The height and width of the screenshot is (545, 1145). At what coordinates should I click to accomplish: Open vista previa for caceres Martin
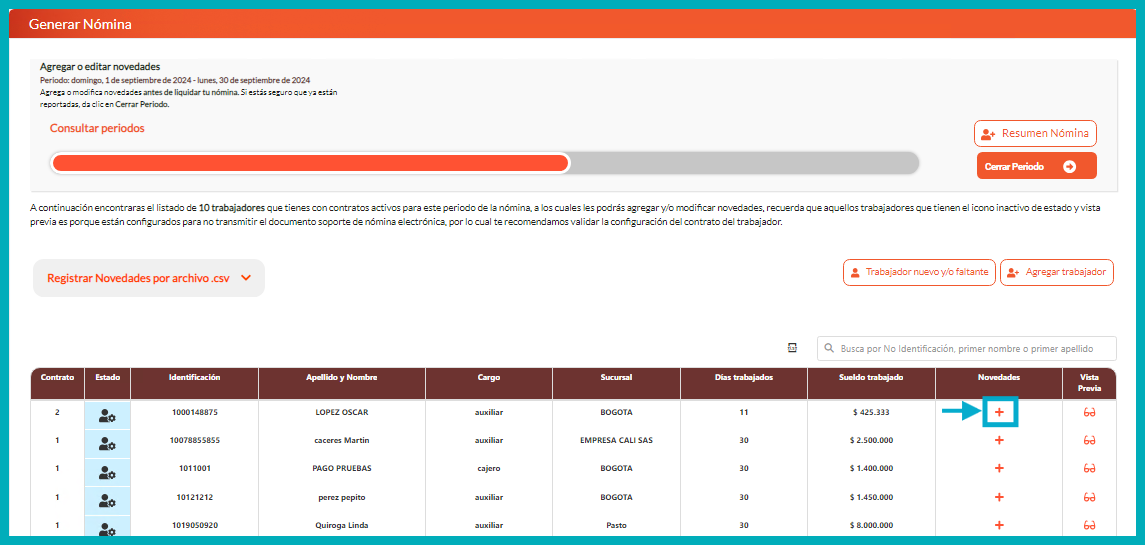tap(1090, 441)
